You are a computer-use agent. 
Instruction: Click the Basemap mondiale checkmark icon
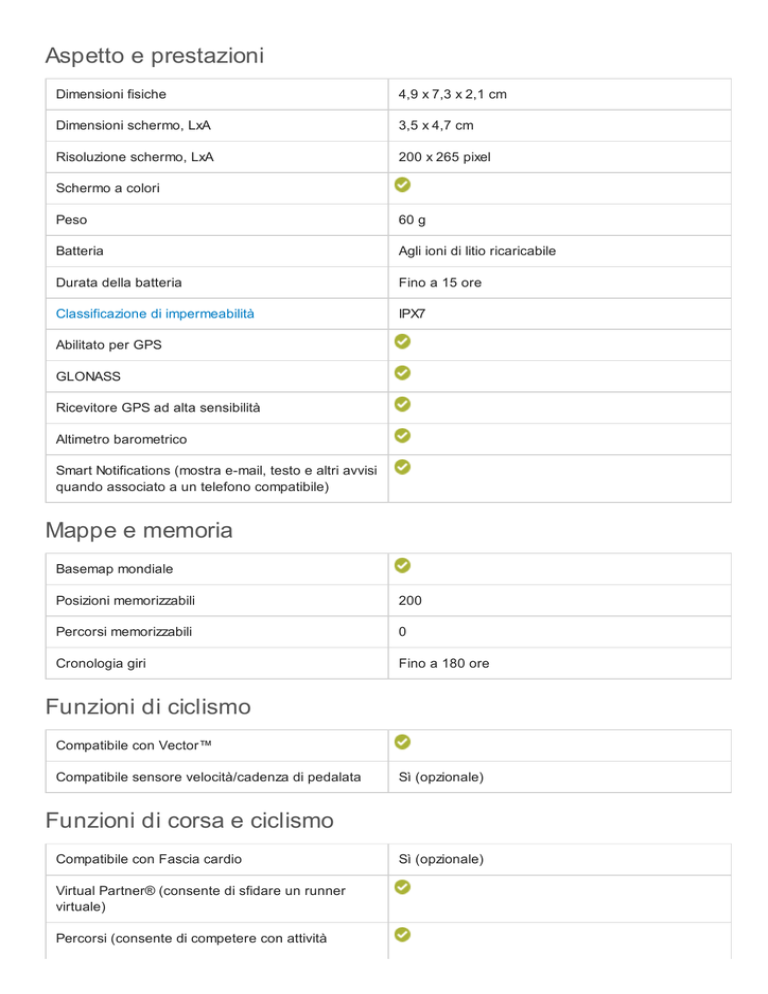[403, 565]
